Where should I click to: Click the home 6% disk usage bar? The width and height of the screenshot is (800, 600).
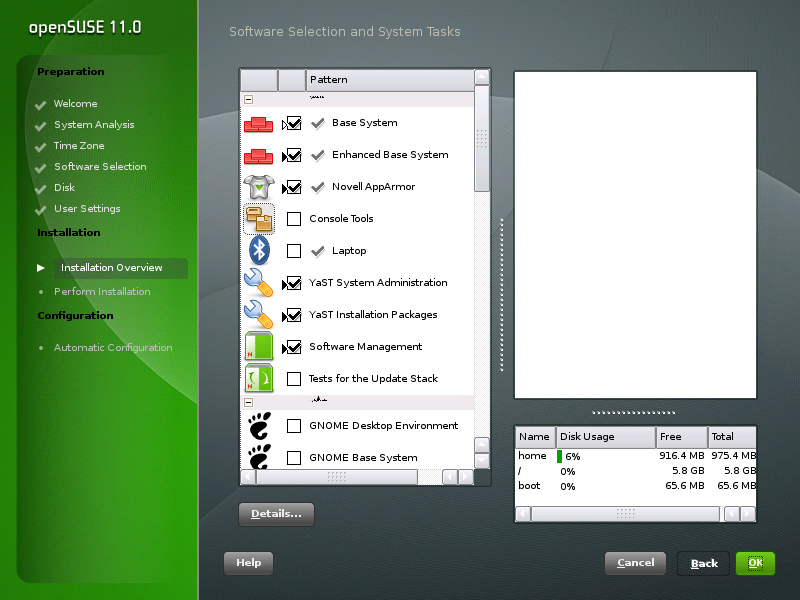559,456
